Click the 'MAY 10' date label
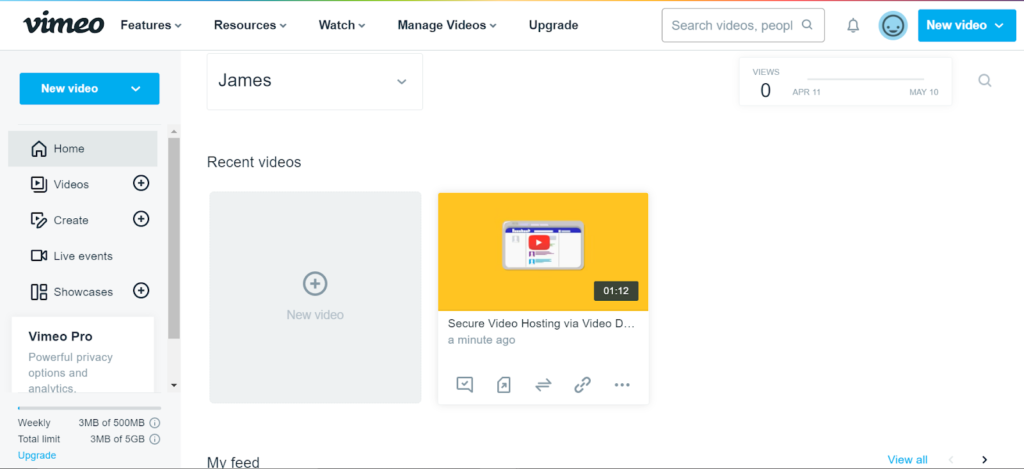This screenshot has height=469, width=1024. coord(923,92)
